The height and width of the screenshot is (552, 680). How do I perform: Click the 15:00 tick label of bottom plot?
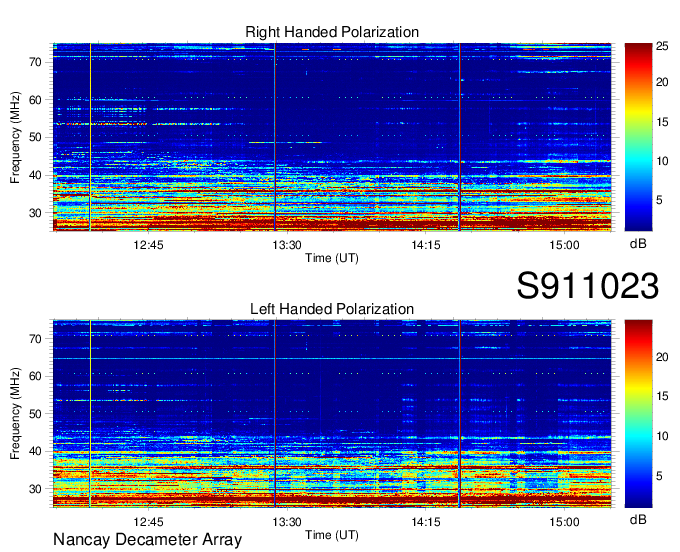click(564, 522)
